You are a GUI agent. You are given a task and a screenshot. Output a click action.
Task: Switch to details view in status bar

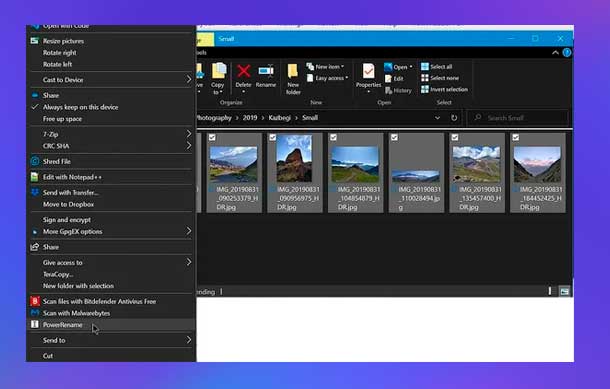[550, 291]
